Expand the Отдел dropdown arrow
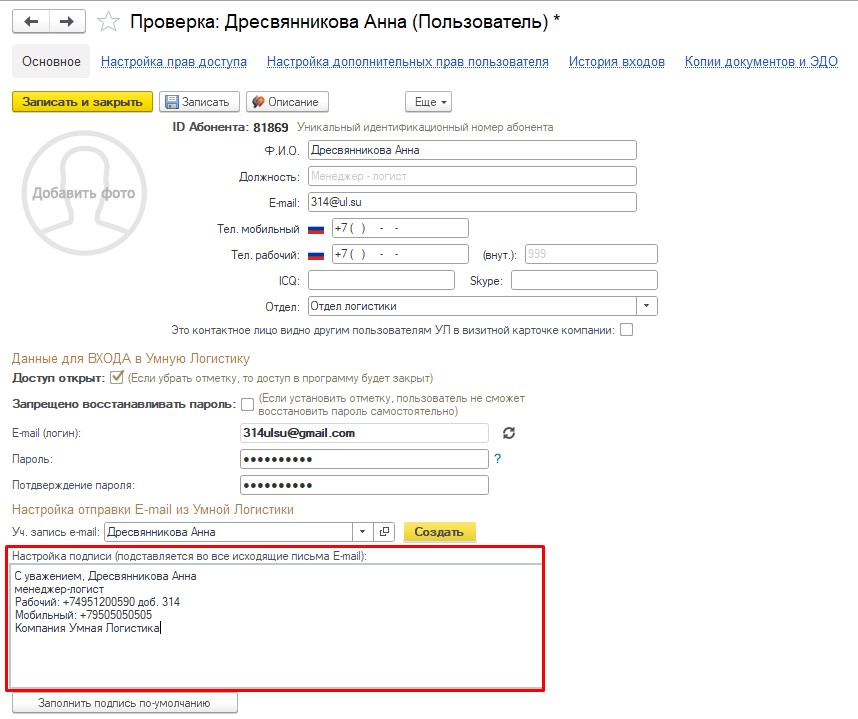This screenshot has width=858, height=719. (647, 306)
